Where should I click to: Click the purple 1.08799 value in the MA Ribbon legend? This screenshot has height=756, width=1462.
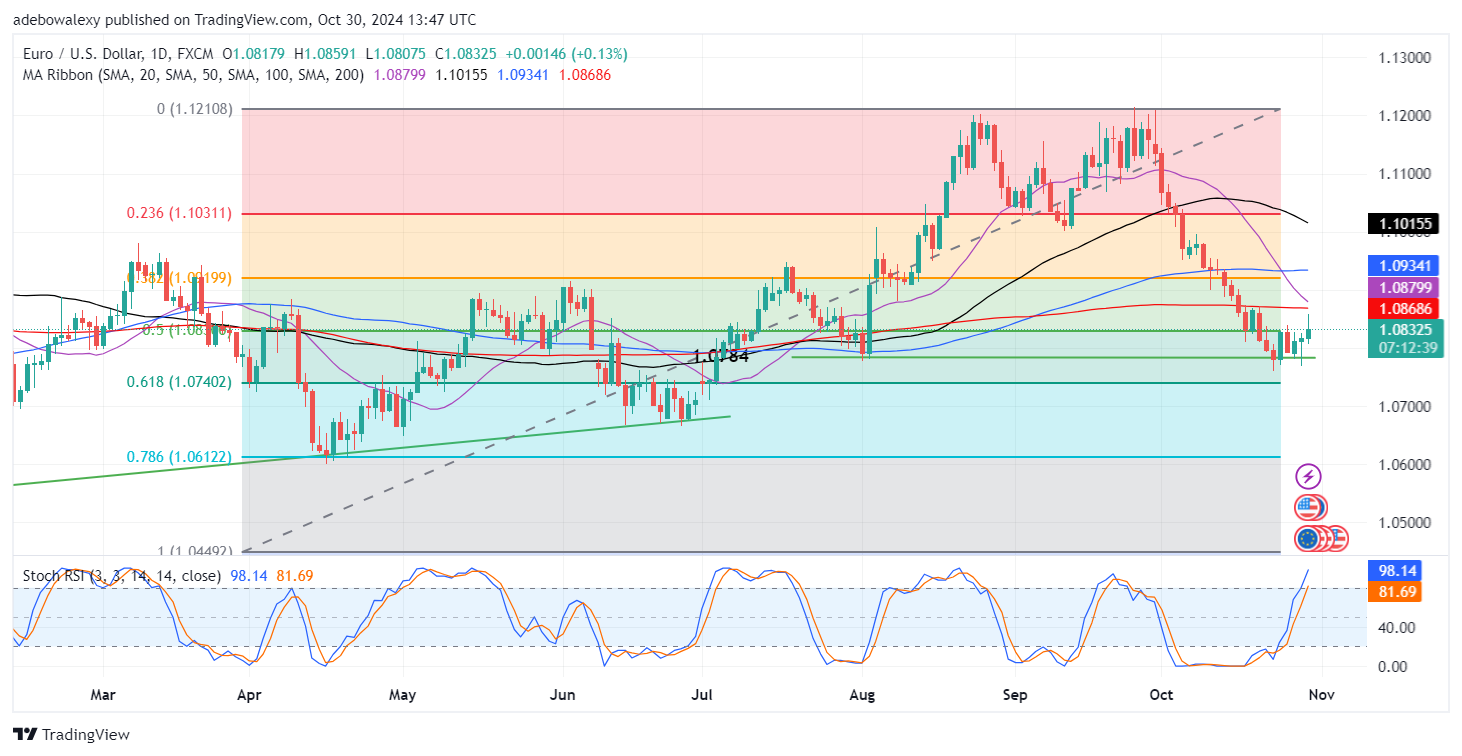[400, 75]
